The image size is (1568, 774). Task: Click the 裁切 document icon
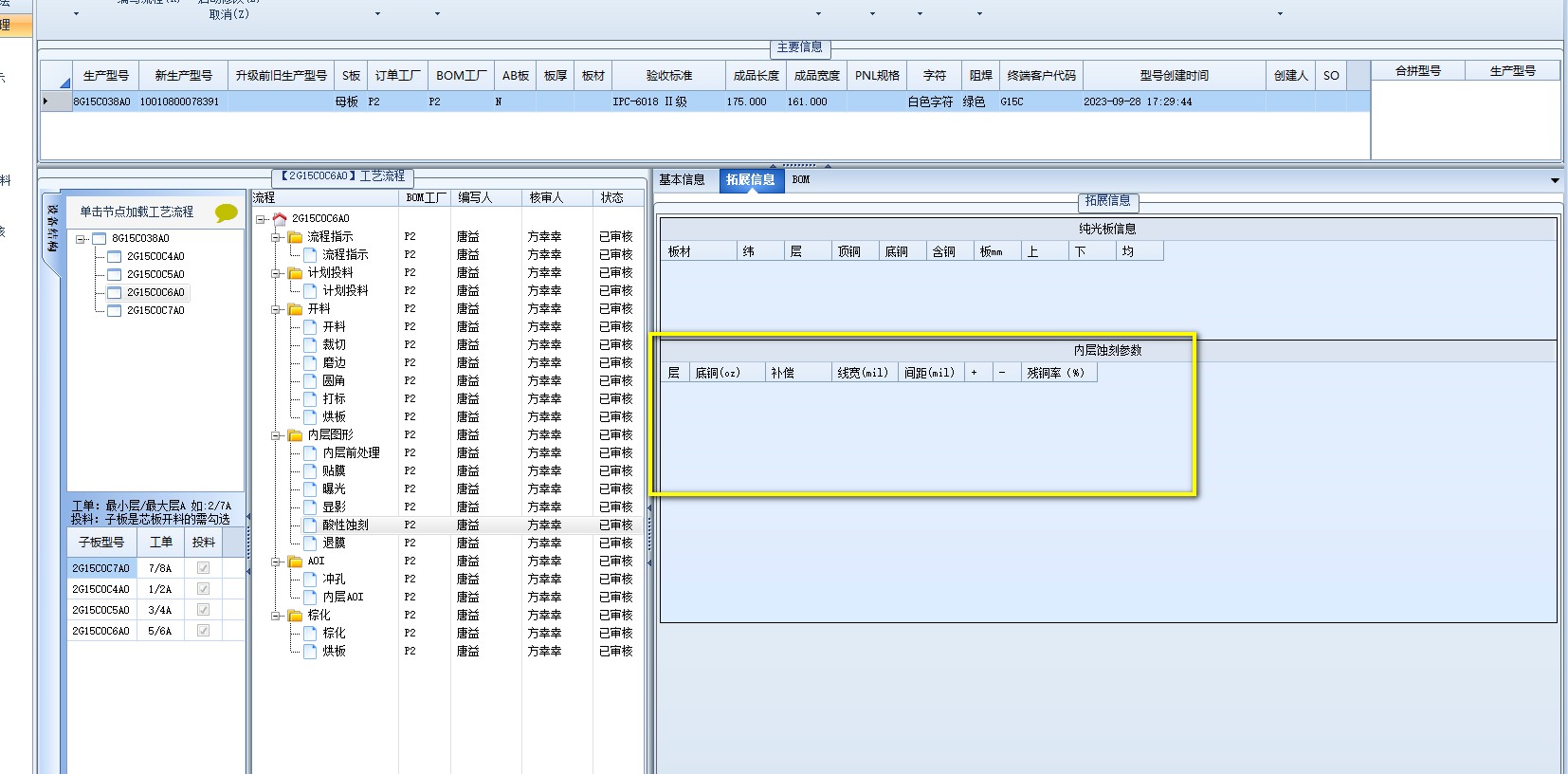point(310,344)
